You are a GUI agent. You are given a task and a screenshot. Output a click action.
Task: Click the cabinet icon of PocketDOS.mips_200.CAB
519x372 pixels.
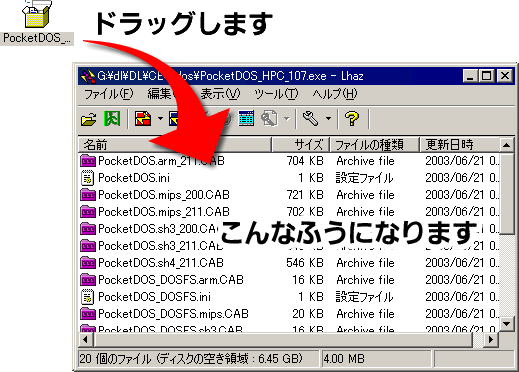coord(88,195)
